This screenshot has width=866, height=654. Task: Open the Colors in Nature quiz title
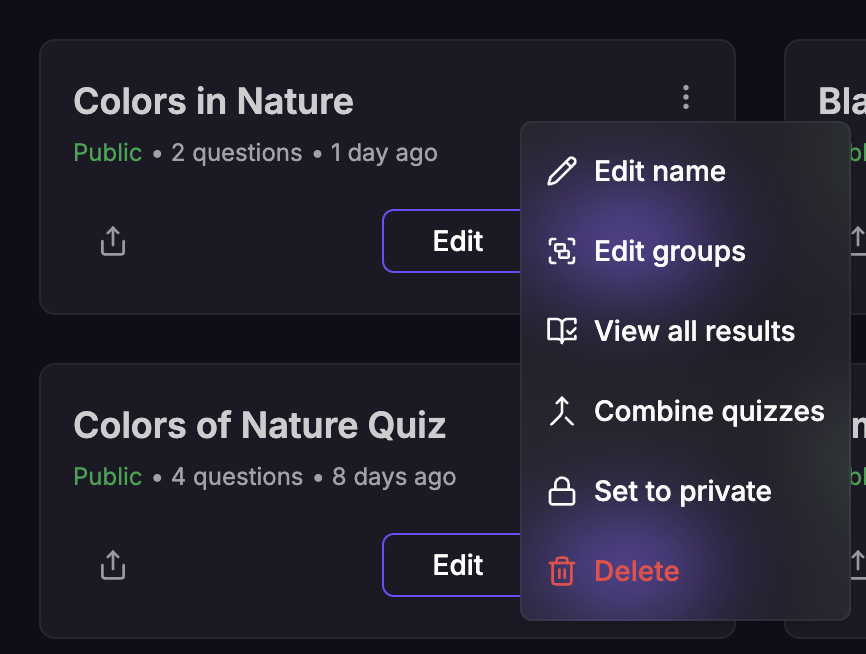pyautogui.click(x=213, y=101)
